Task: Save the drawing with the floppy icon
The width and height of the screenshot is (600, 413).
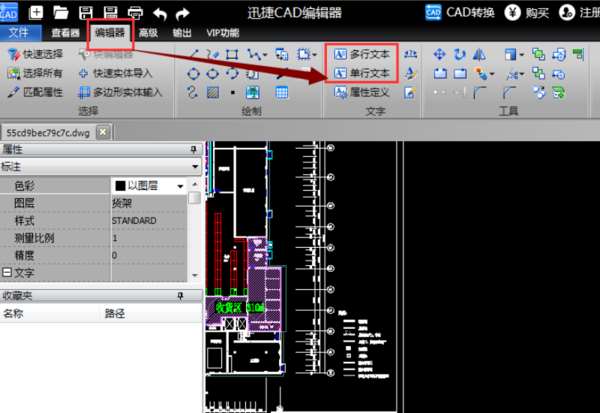Action: click(x=86, y=13)
